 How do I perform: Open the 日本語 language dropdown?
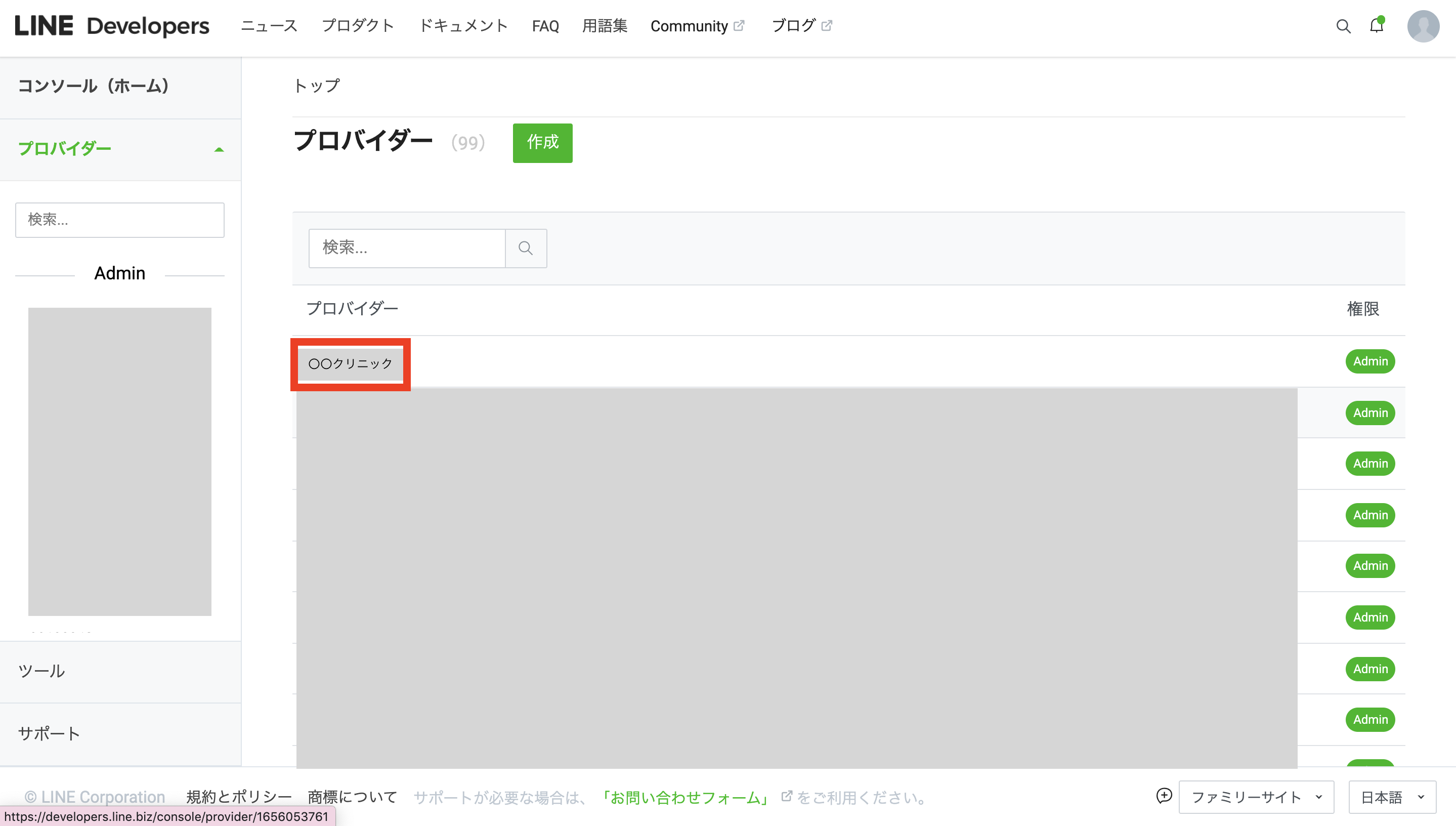[1392, 797]
